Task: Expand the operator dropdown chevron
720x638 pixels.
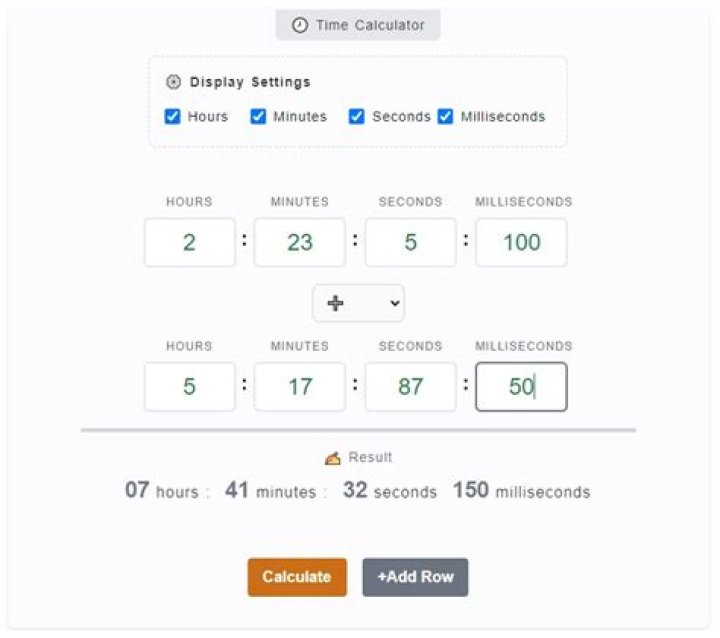Action: 394,303
